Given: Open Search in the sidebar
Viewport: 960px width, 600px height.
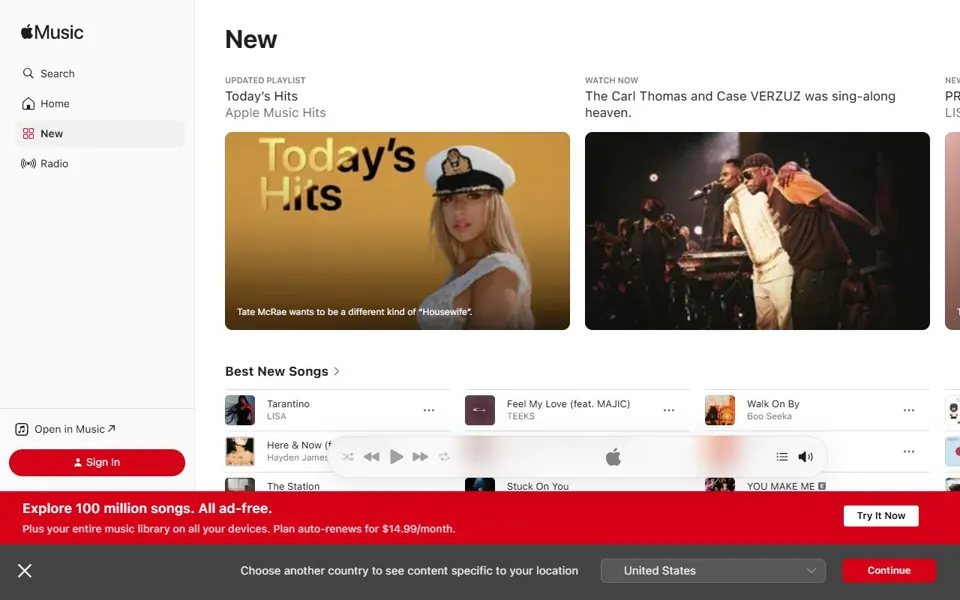Looking at the screenshot, I should click(x=99, y=73).
